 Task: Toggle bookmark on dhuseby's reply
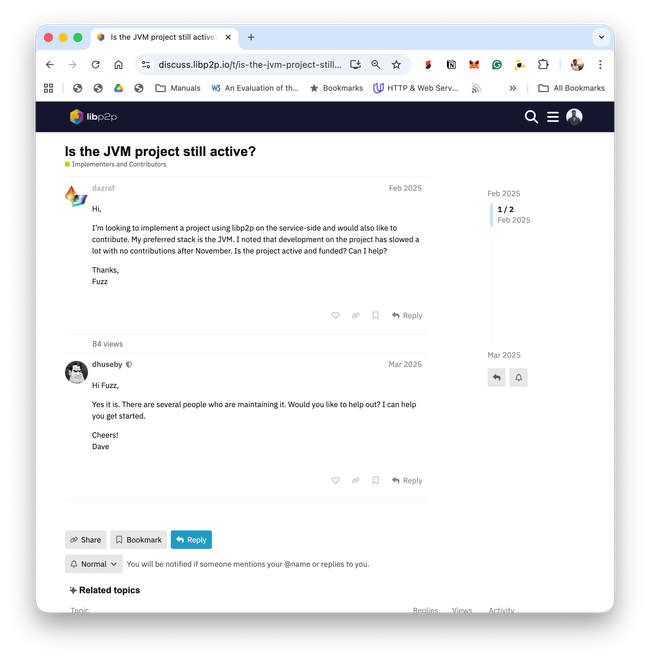click(x=376, y=480)
